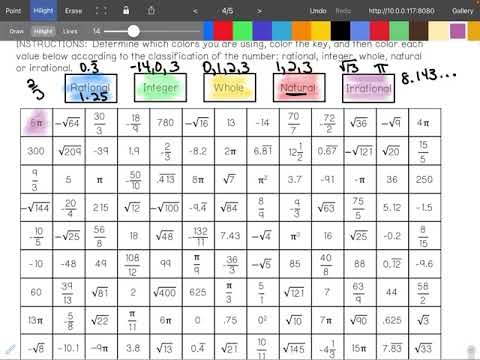Pick the green color swatch
Screen dimensions: 480x360
243,31
